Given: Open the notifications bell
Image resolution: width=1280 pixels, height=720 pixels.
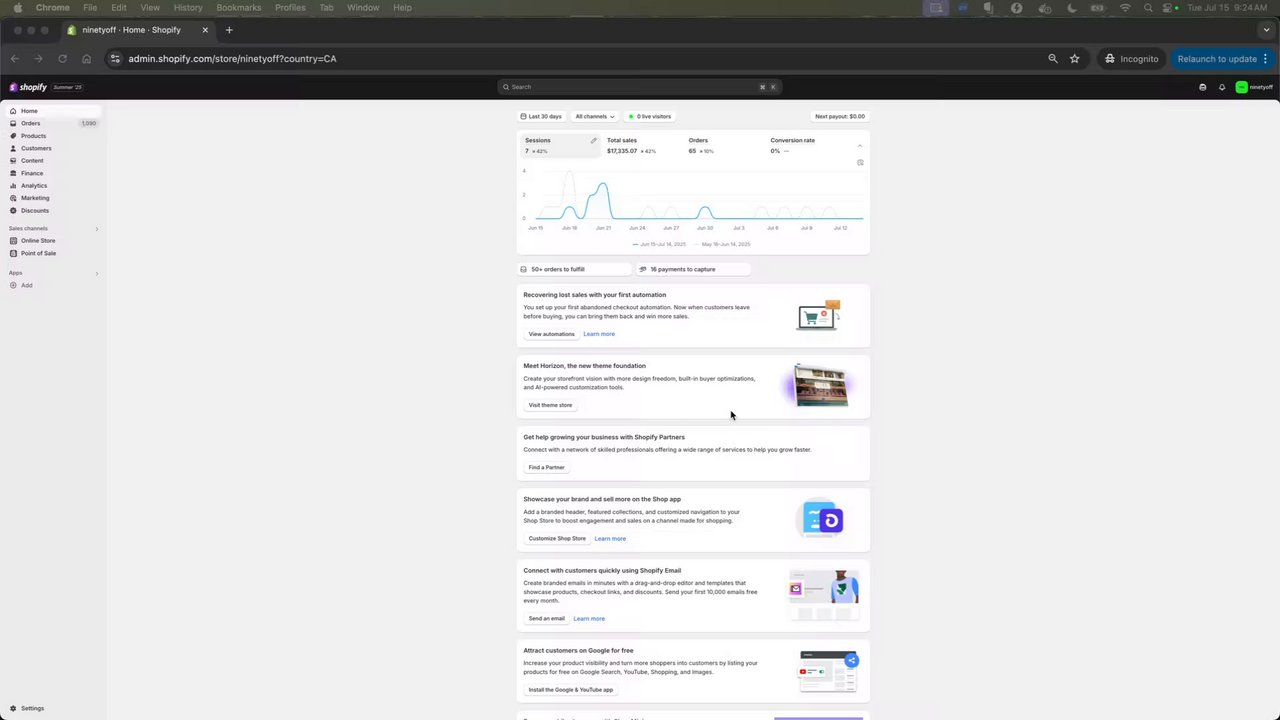Looking at the screenshot, I should (x=1221, y=87).
